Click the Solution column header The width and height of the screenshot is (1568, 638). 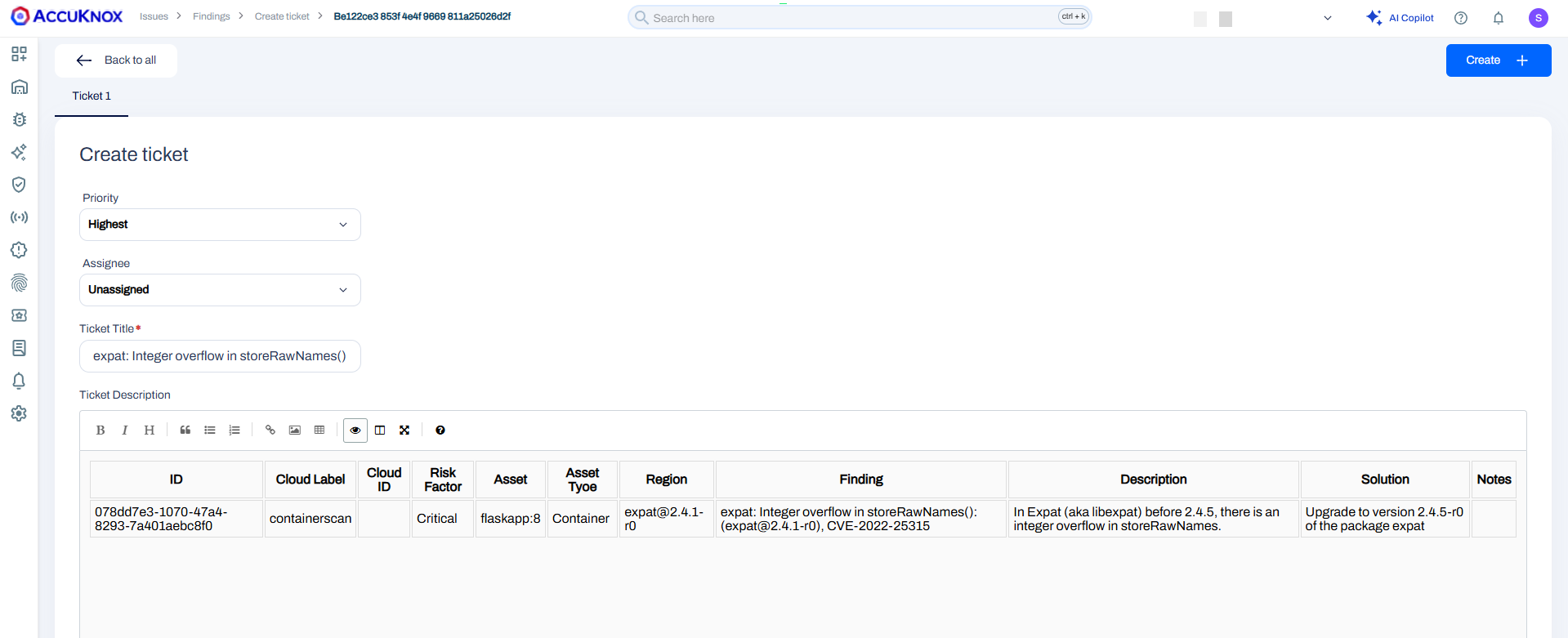click(x=1385, y=480)
